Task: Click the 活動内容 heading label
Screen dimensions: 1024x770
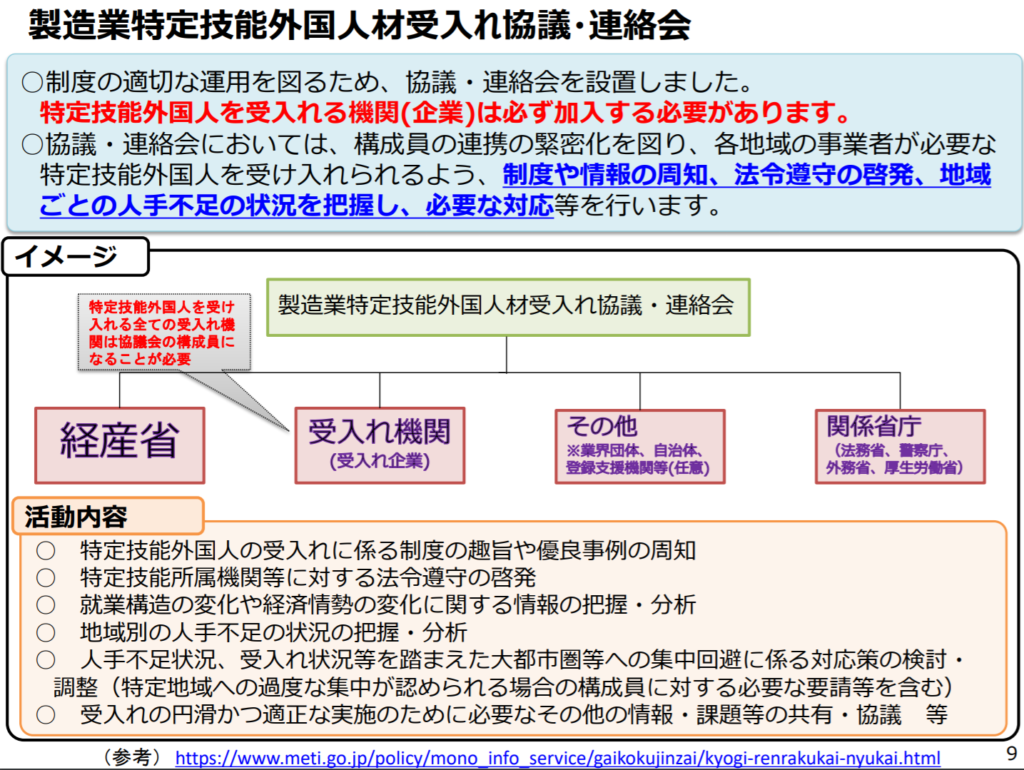Action: 108,517
